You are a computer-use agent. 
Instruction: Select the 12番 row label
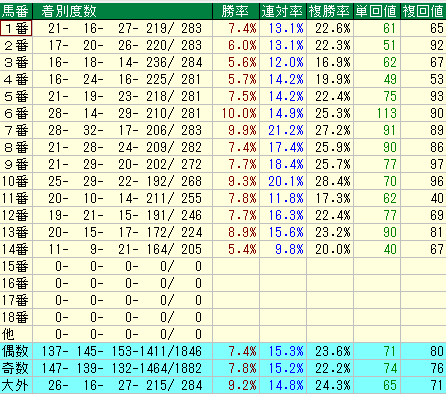(16, 215)
